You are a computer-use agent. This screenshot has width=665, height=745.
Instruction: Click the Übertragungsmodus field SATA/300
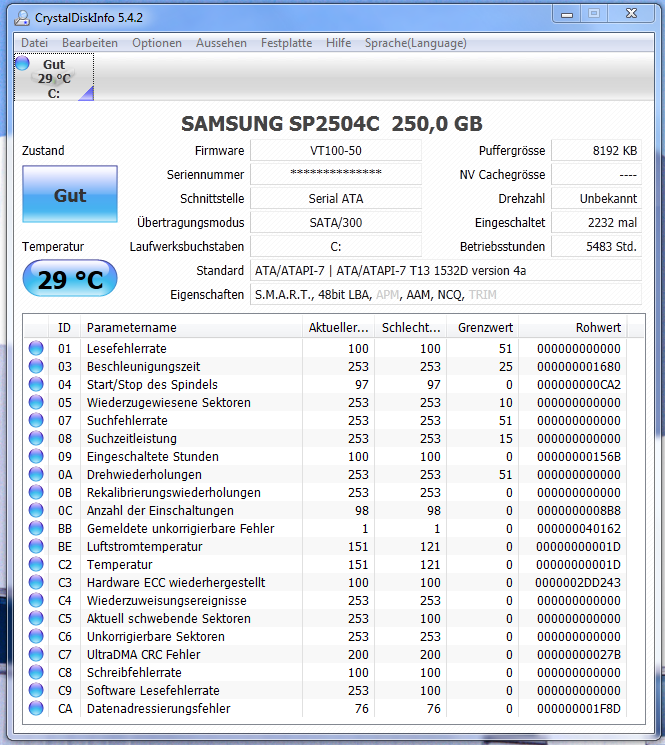(x=336, y=222)
